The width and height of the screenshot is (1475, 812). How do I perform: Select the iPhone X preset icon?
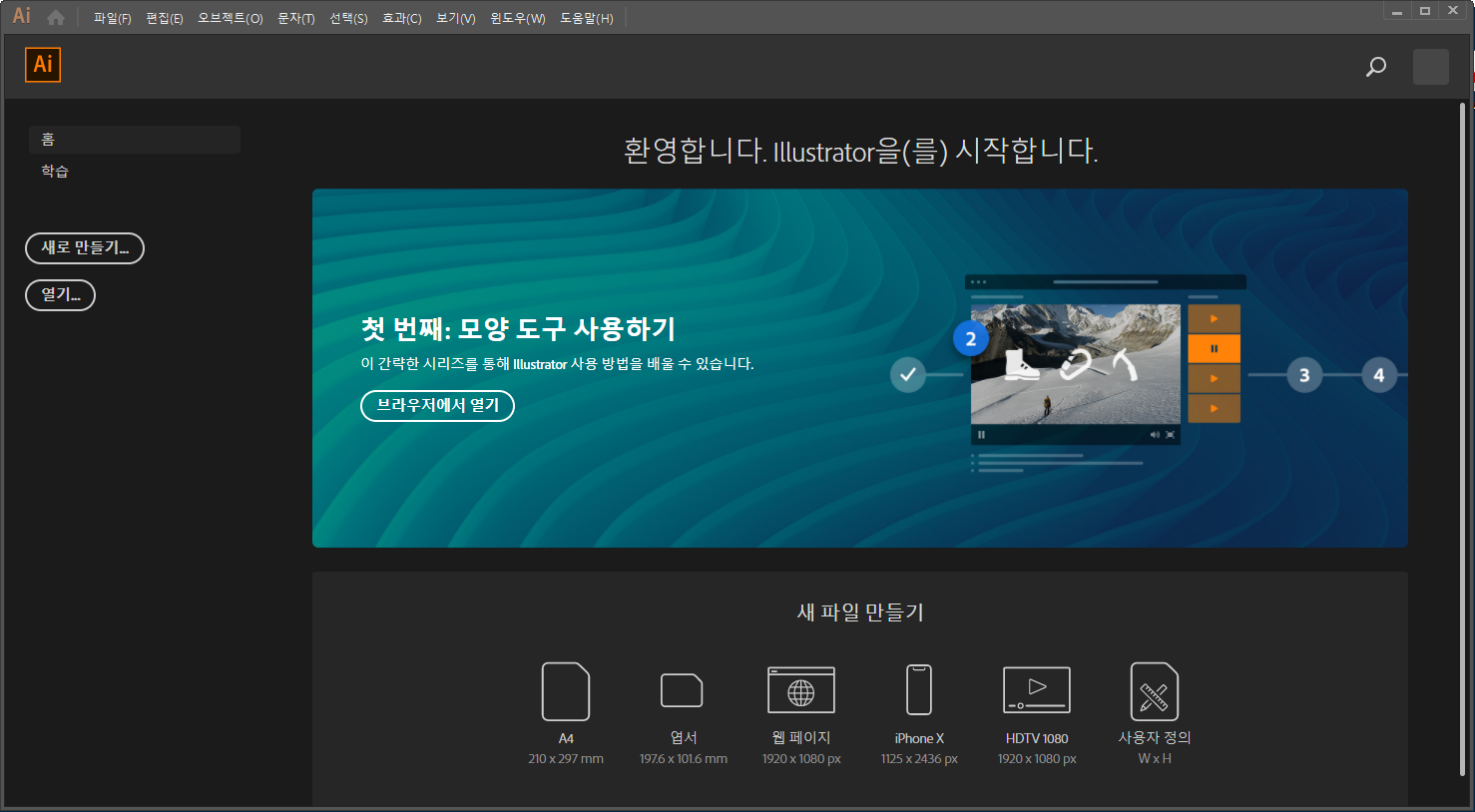919,690
